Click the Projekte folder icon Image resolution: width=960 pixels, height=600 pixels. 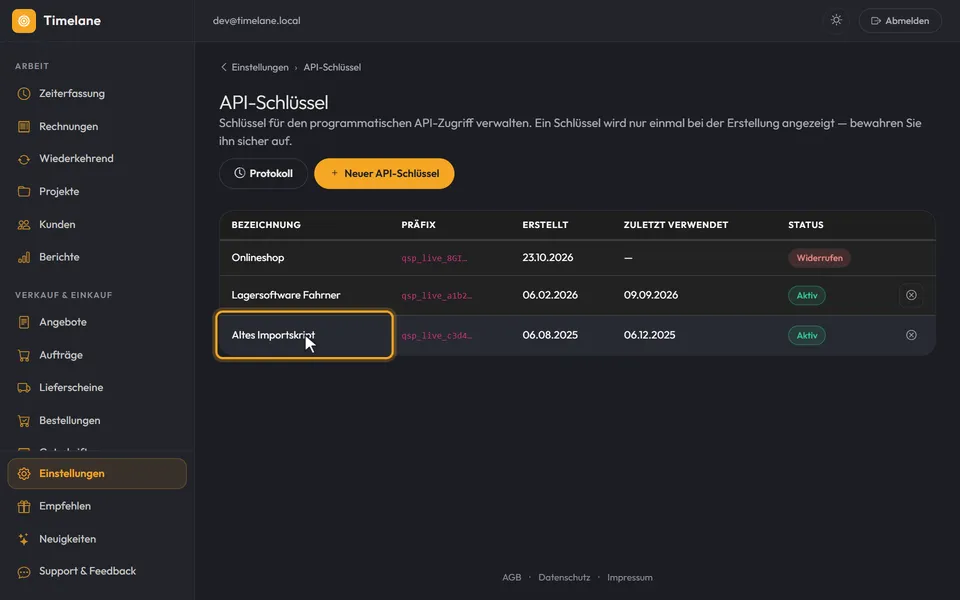24,192
